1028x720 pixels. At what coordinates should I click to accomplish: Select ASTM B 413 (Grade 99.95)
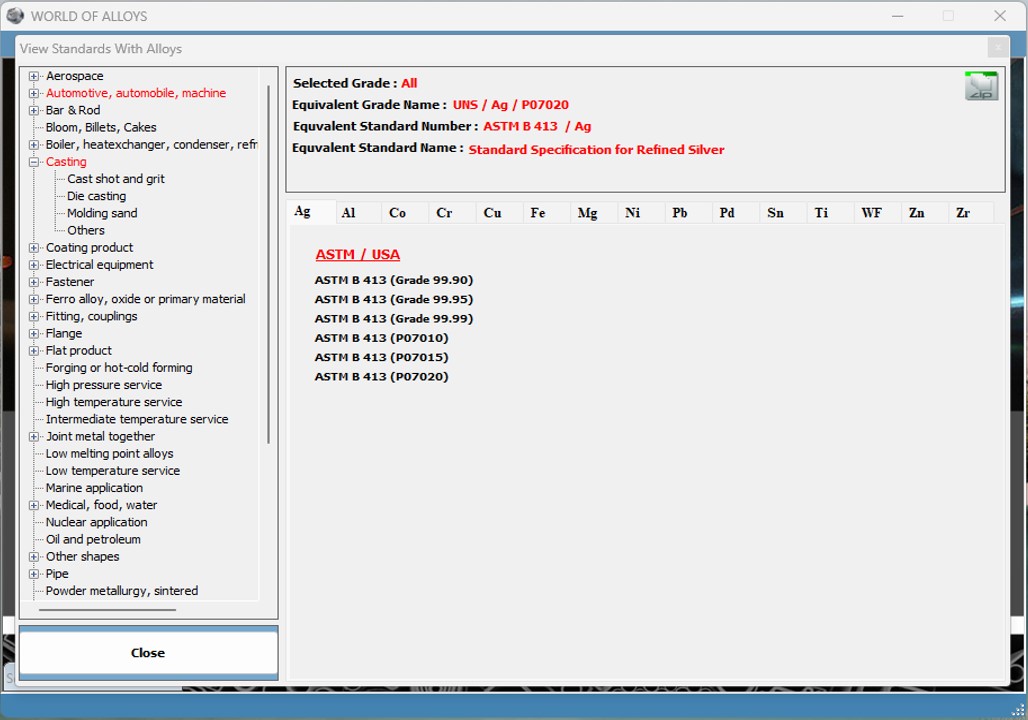tap(393, 299)
